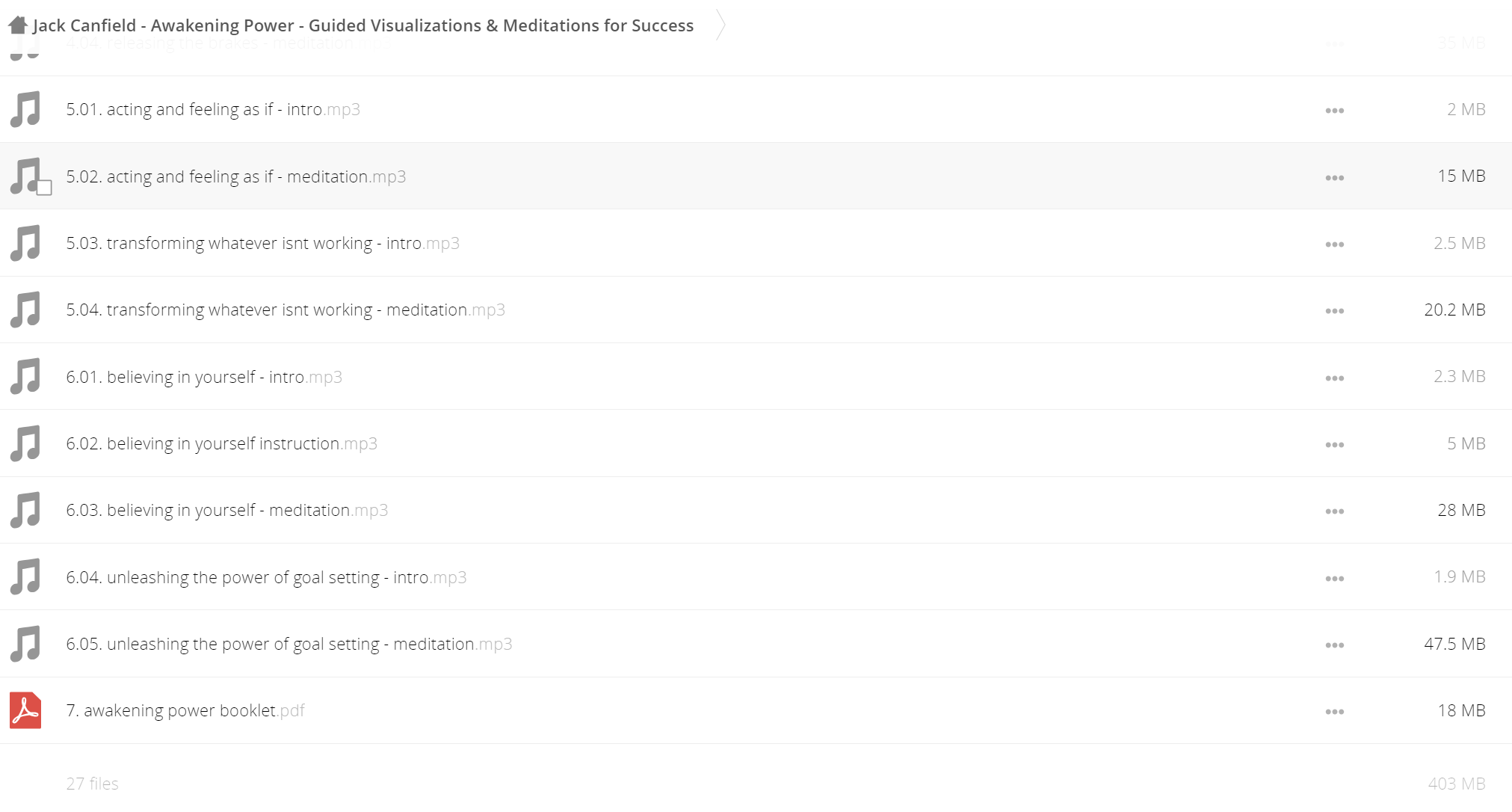Viewport: 1512px width, 812px height.
Task: Open 6.04 unleashing goal setting intro file
Action: tap(266, 577)
